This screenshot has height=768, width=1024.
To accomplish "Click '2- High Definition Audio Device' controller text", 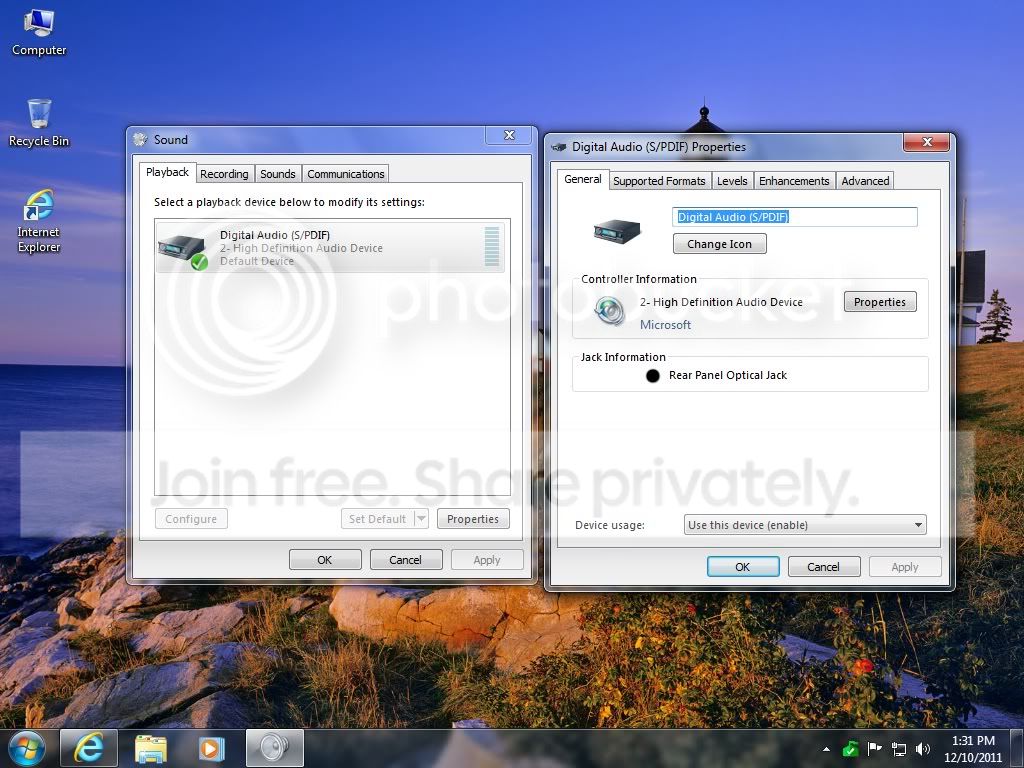I will click(721, 302).
